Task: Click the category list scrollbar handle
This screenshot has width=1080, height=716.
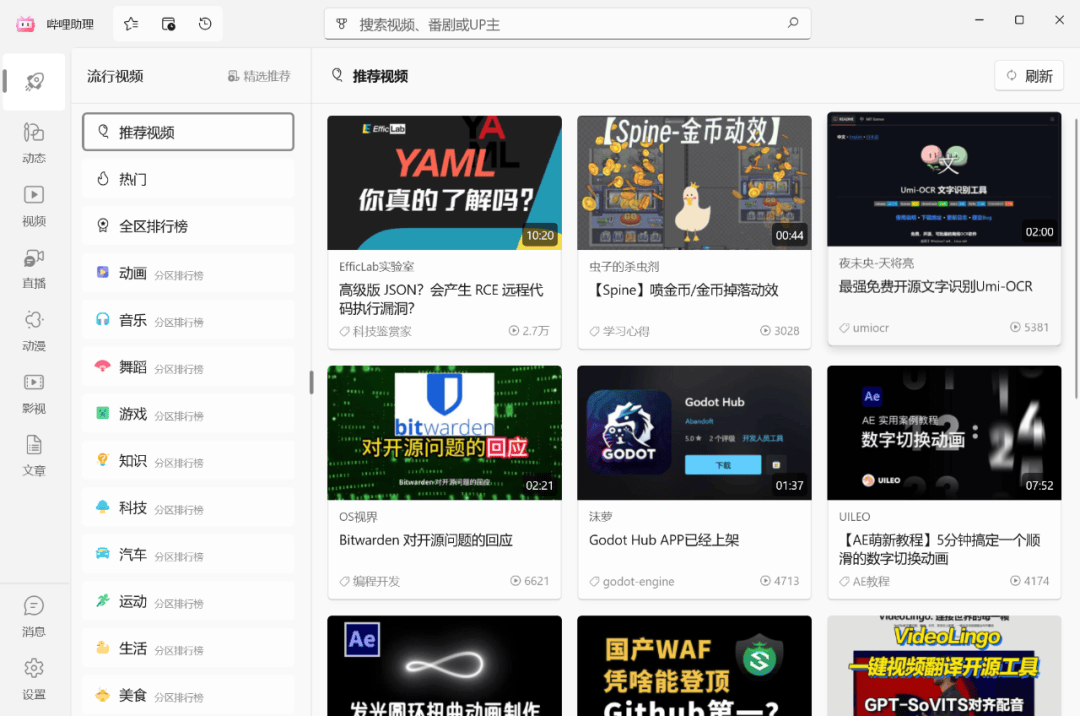Action: 311,382
